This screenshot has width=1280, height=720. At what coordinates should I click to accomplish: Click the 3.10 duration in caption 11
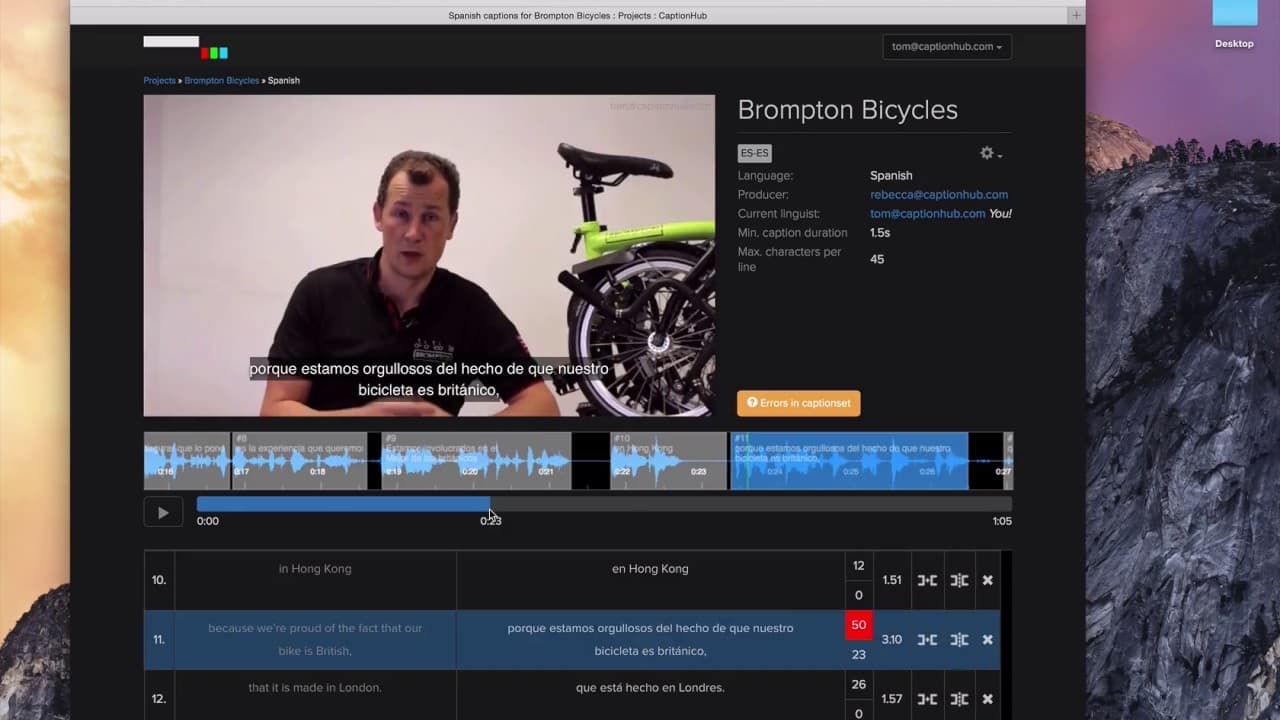coord(892,640)
